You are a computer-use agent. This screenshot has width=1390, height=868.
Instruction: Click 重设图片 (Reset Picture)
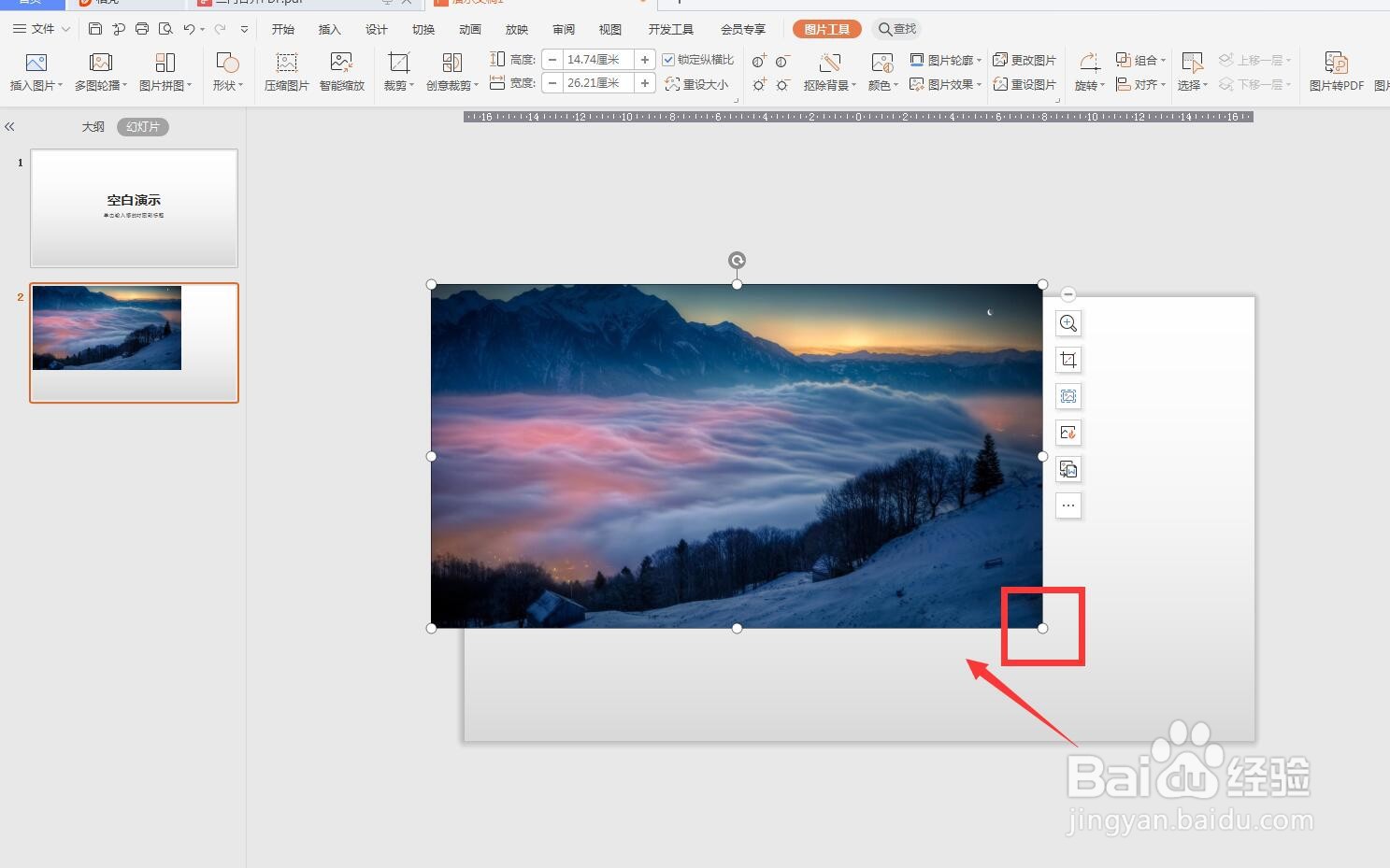pyautogui.click(x=1025, y=84)
